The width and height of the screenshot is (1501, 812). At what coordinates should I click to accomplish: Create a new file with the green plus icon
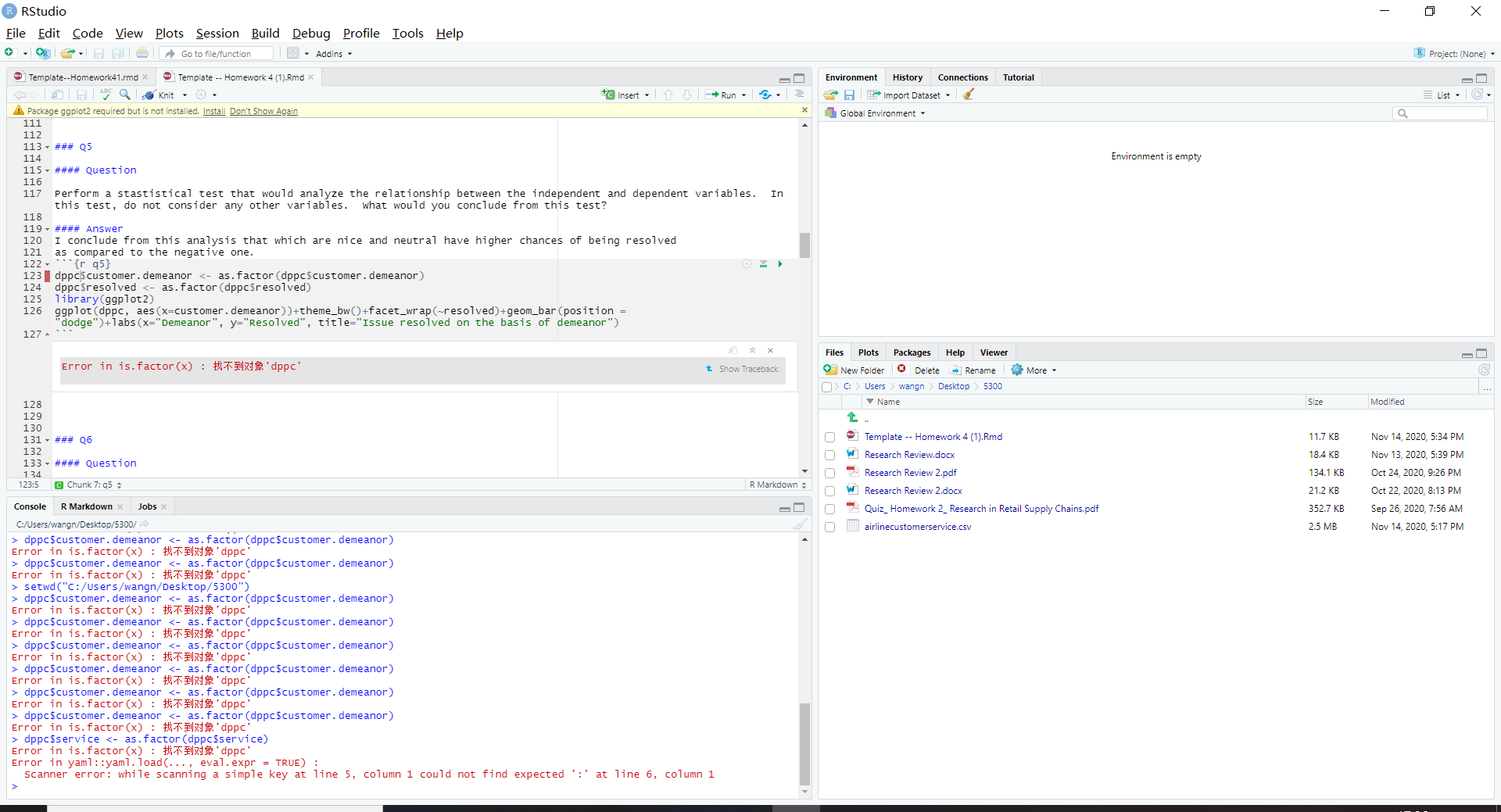(9, 53)
